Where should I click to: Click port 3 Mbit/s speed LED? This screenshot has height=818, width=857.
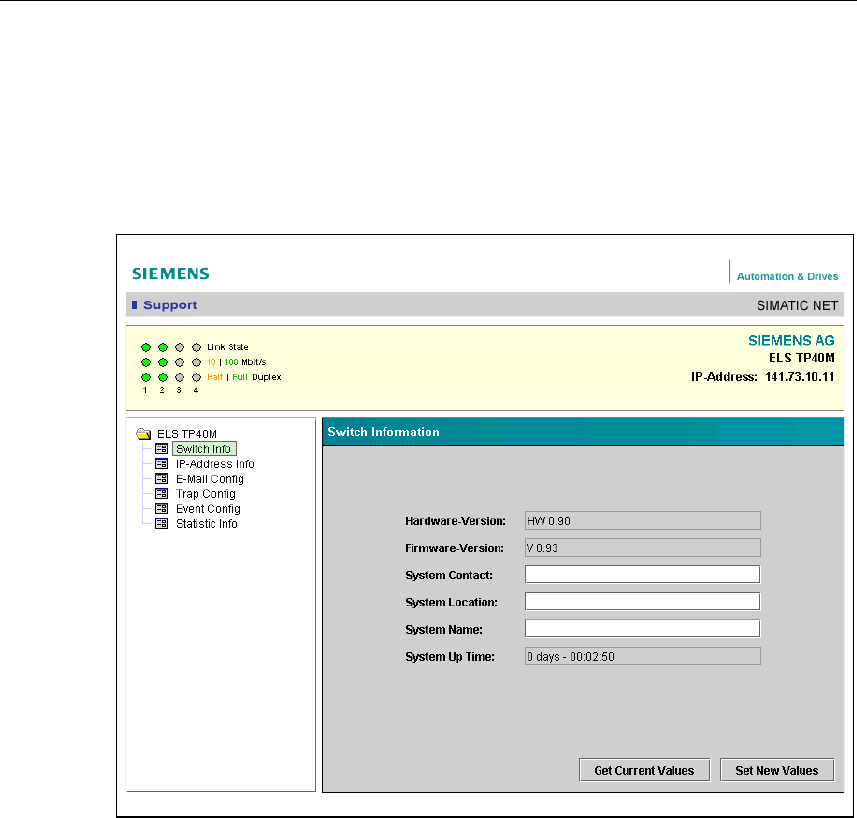[180, 362]
